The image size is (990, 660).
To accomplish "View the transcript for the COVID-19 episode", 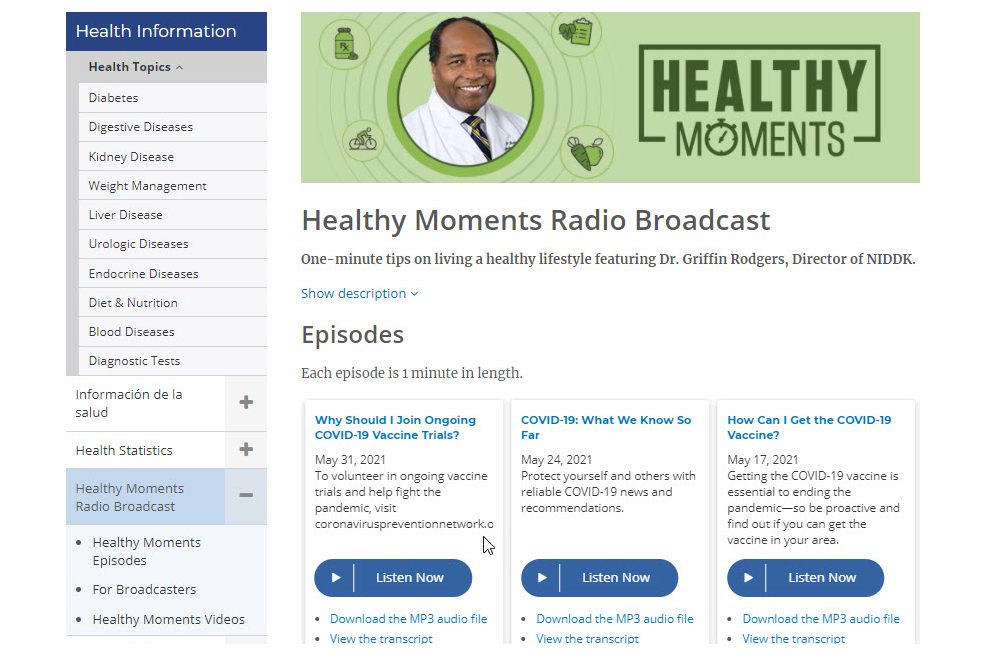I will [x=585, y=638].
